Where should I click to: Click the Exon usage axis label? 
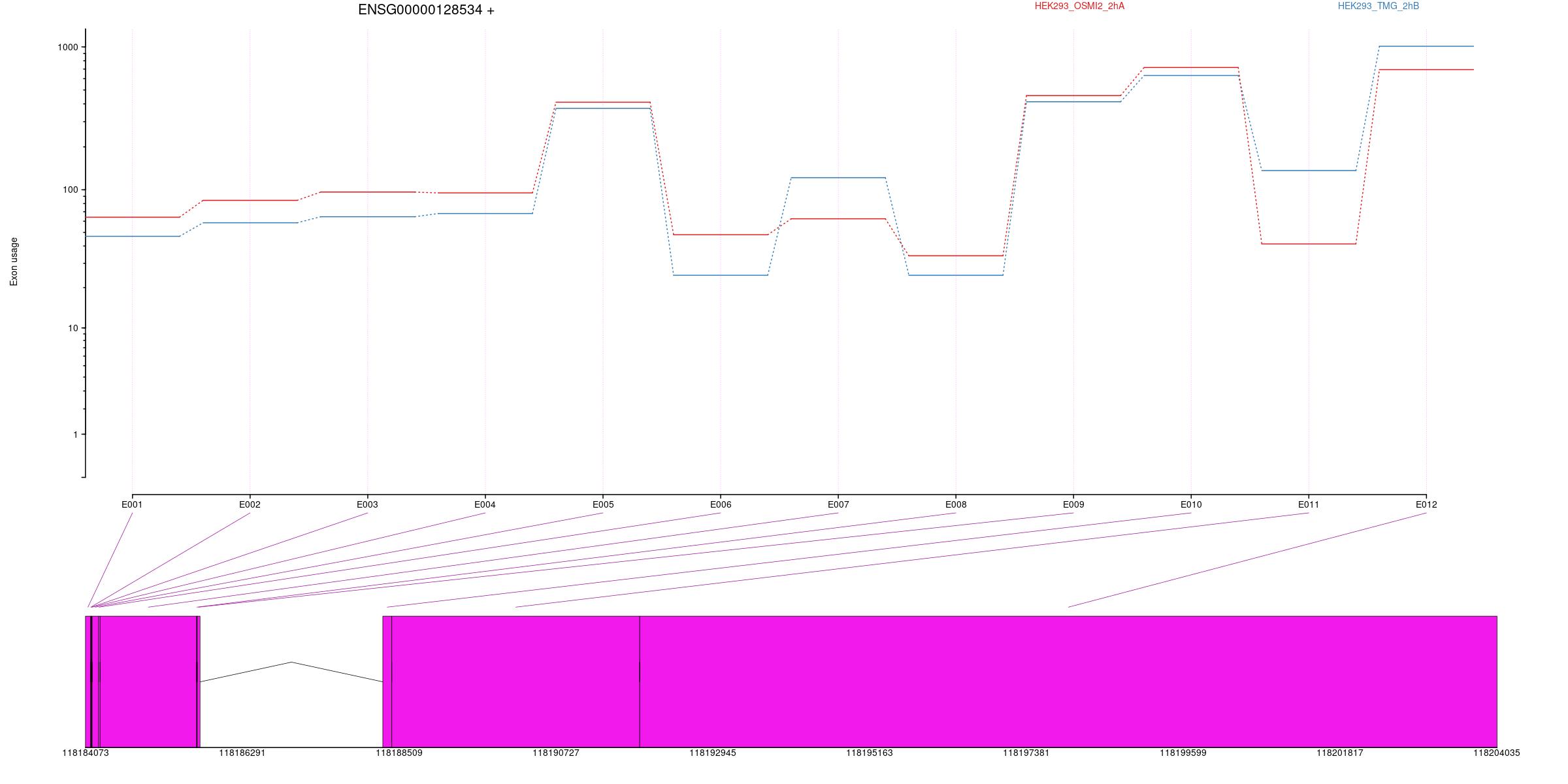pyautogui.click(x=14, y=261)
